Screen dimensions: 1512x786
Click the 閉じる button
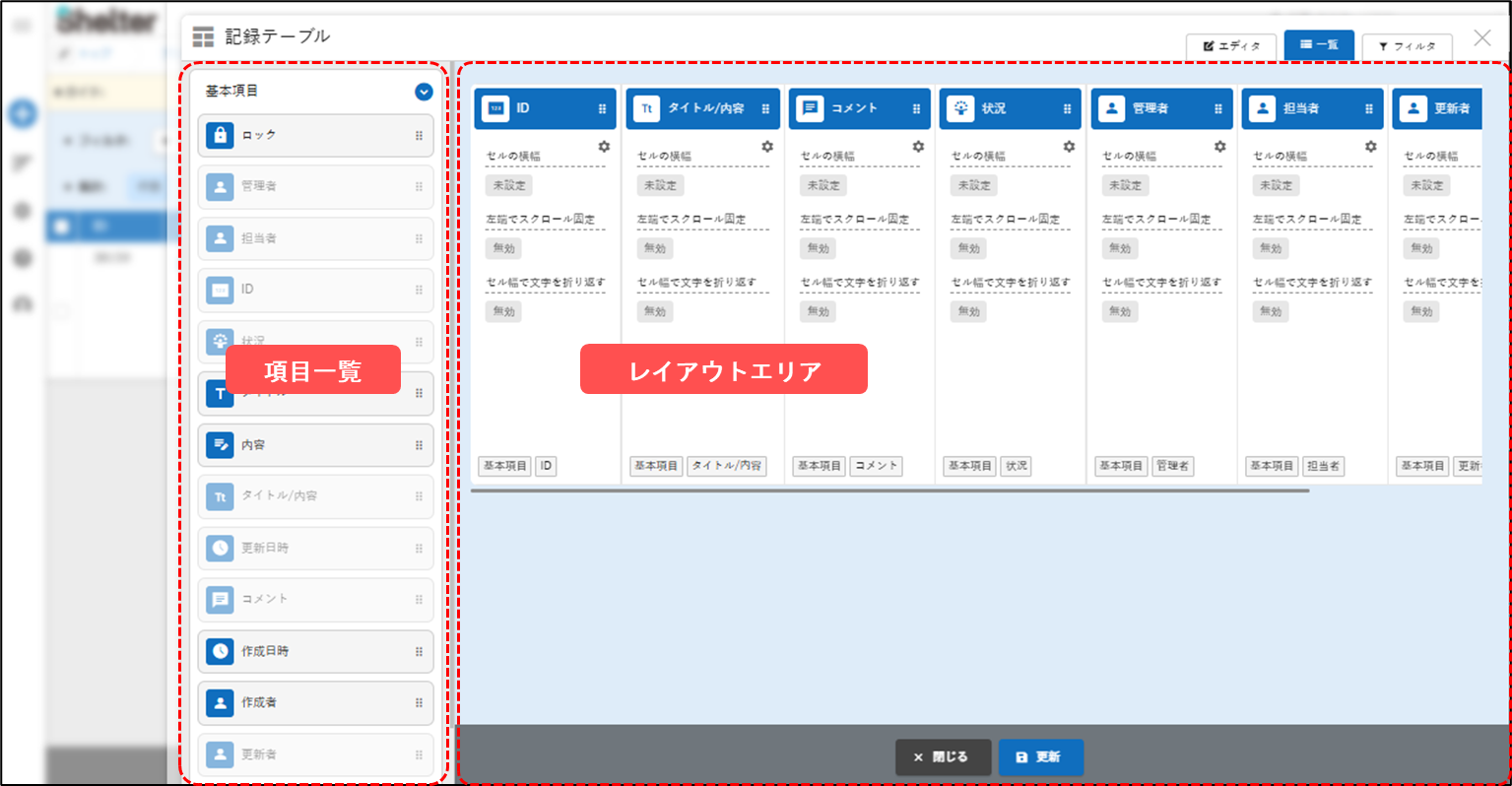point(942,757)
